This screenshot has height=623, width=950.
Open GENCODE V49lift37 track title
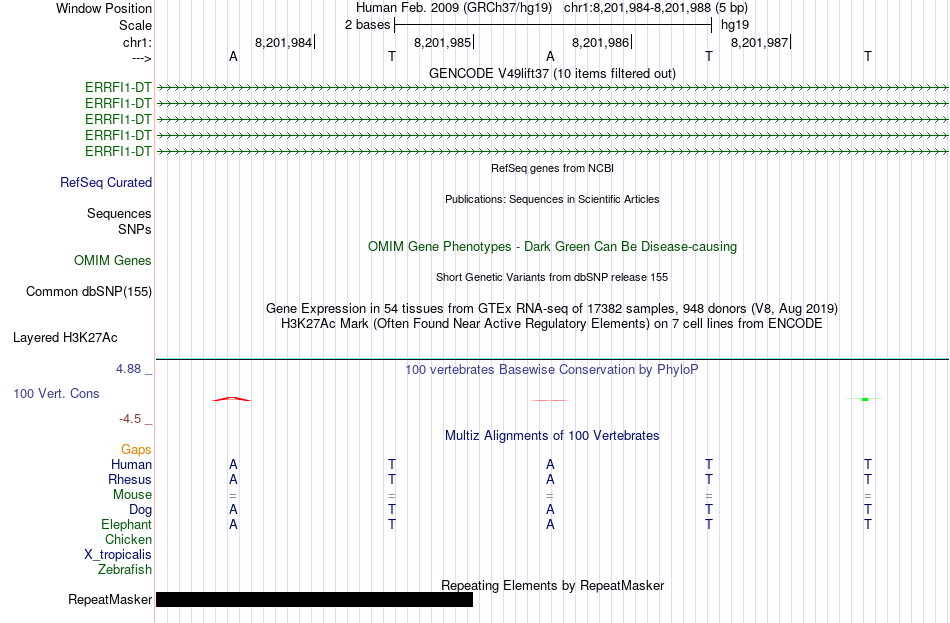point(552,73)
